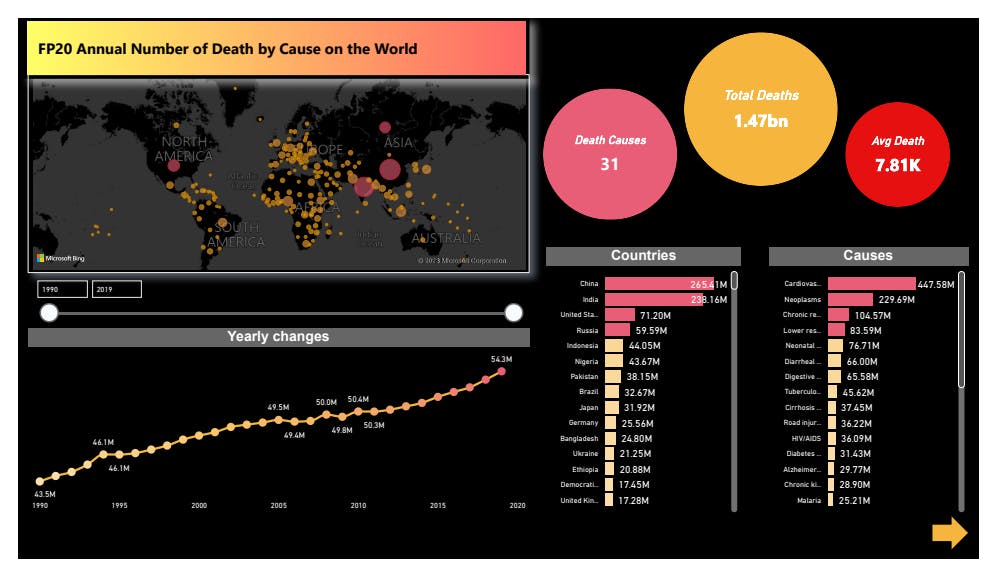Click the 1990 start year input box
996x576 pixels.
click(62, 289)
